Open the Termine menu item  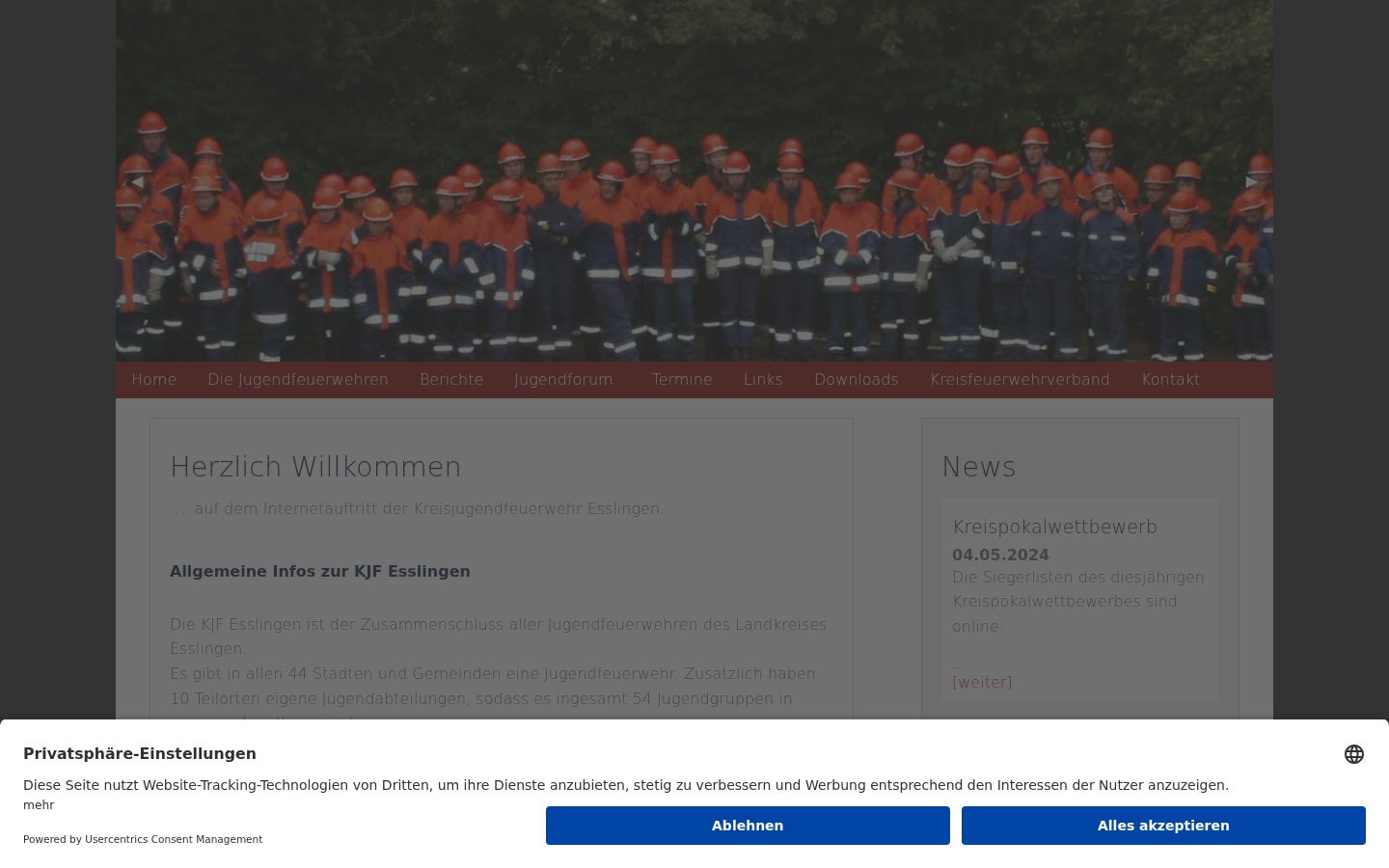pyautogui.click(x=682, y=380)
